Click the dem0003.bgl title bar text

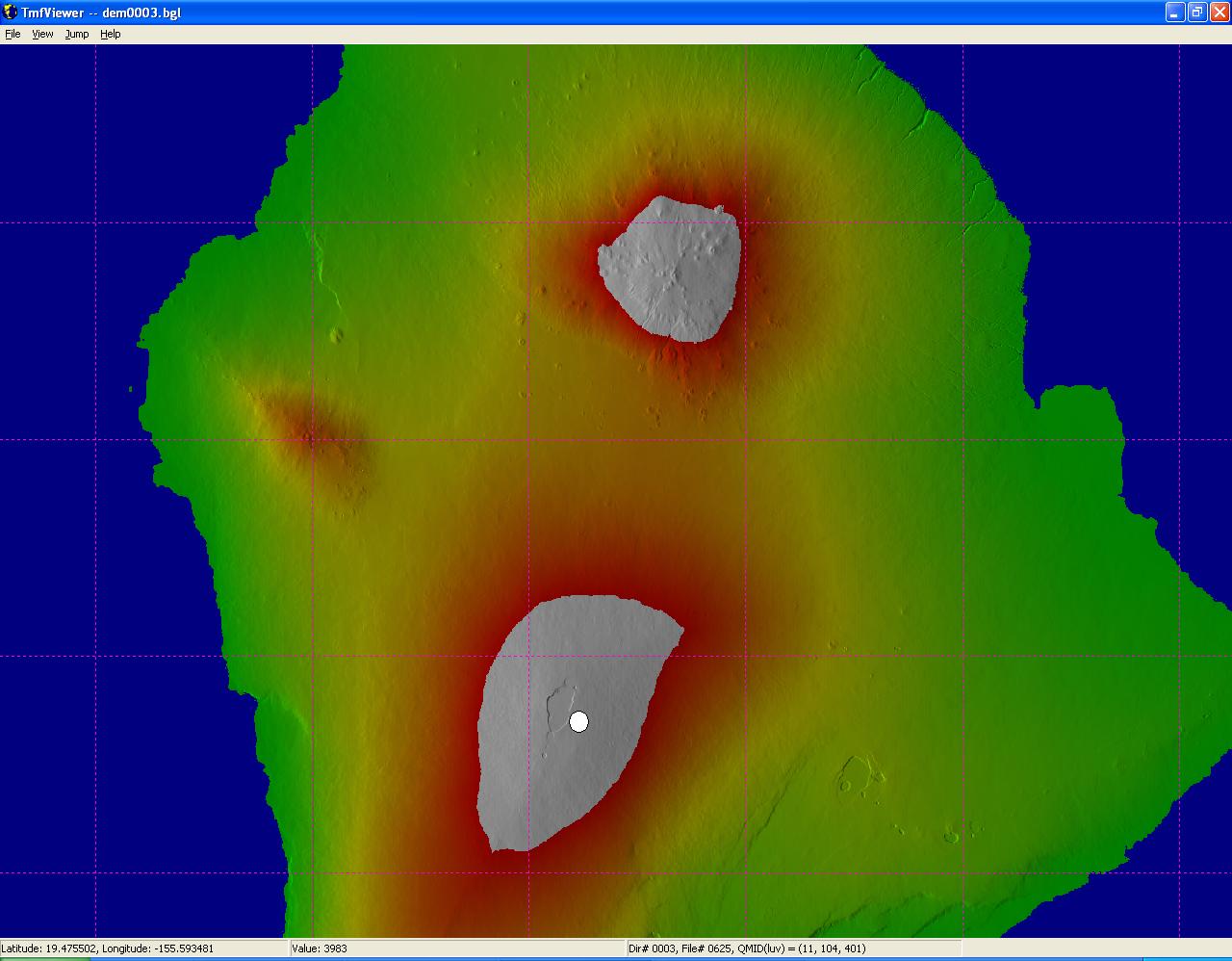pyautogui.click(x=141, y=13)
